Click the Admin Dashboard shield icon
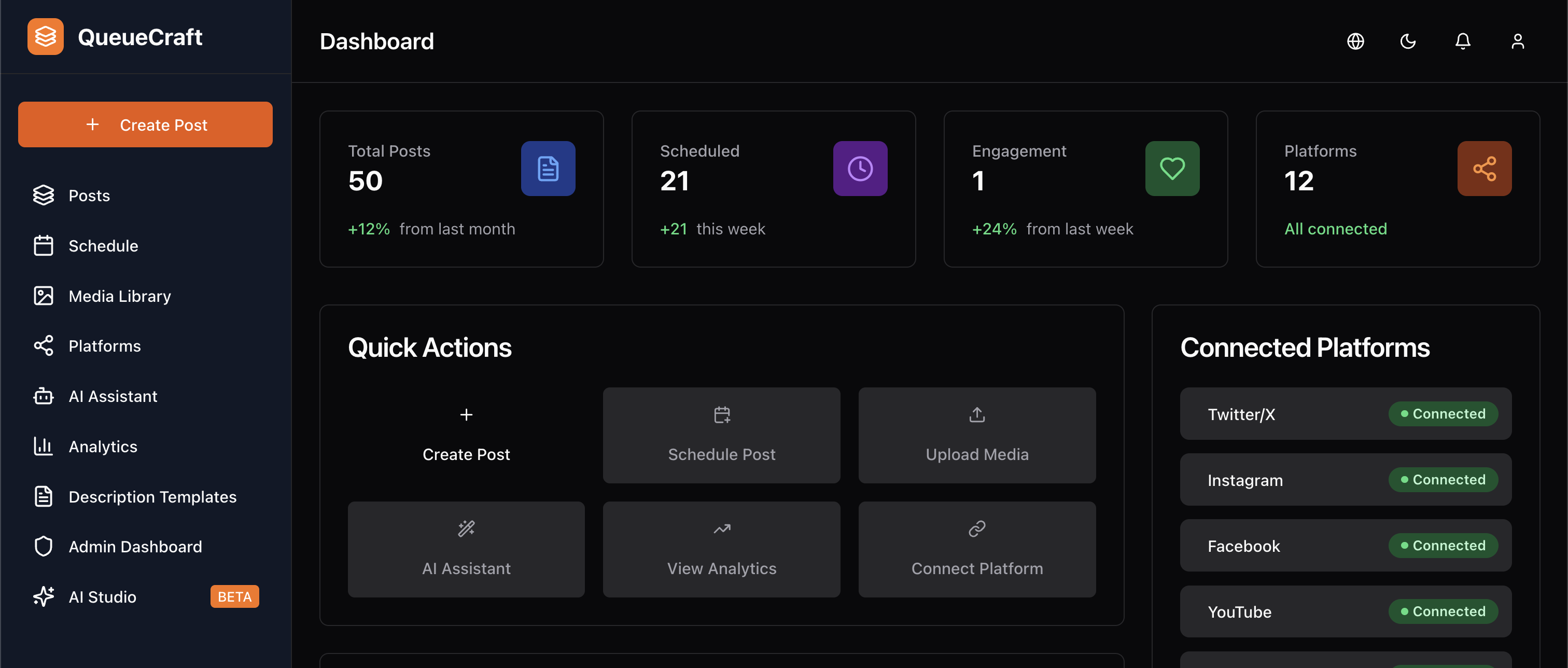The width and height of the screenshot is (1568, 668). coord(43,547)
